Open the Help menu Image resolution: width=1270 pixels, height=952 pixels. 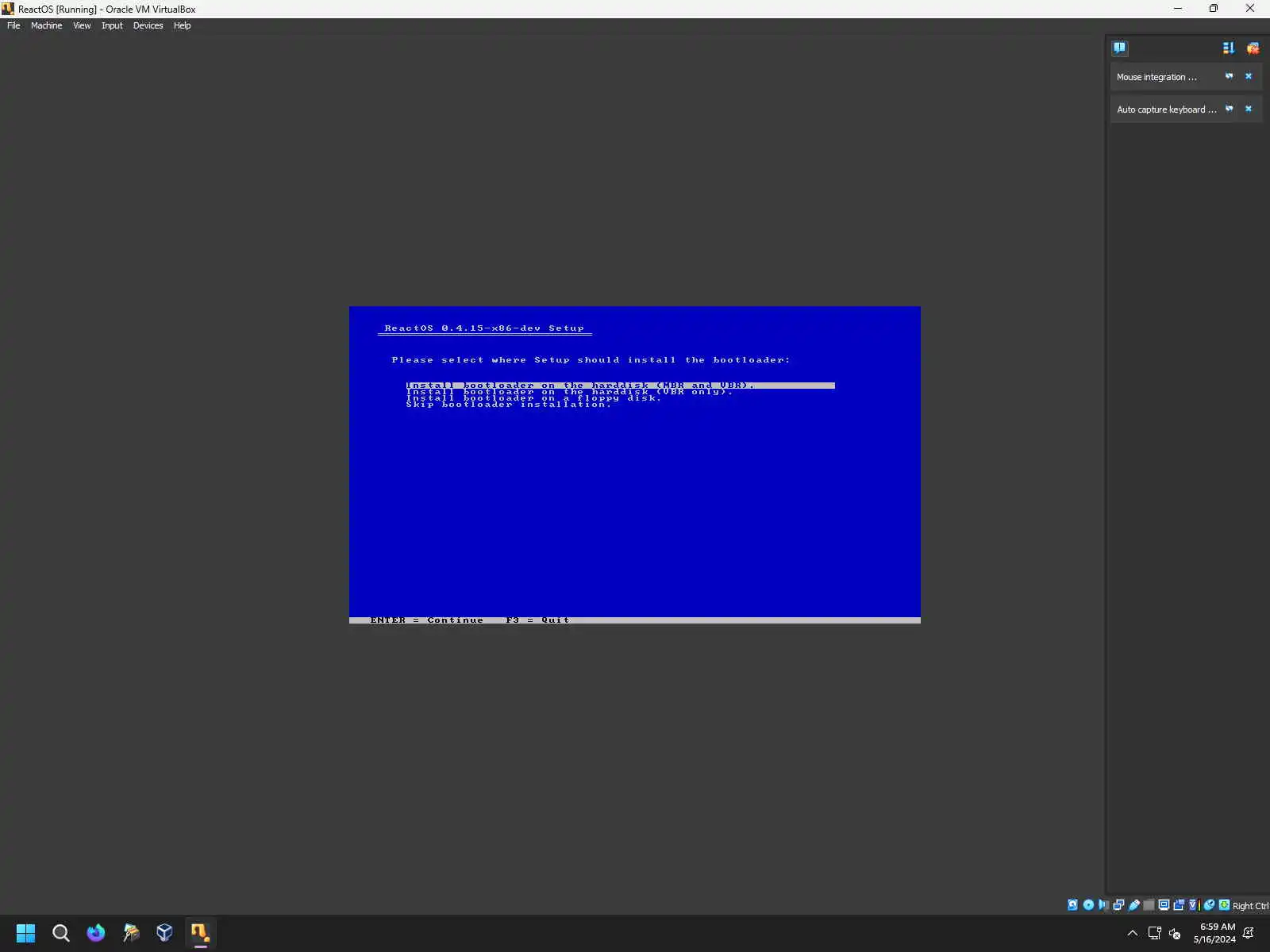point(182,25)
